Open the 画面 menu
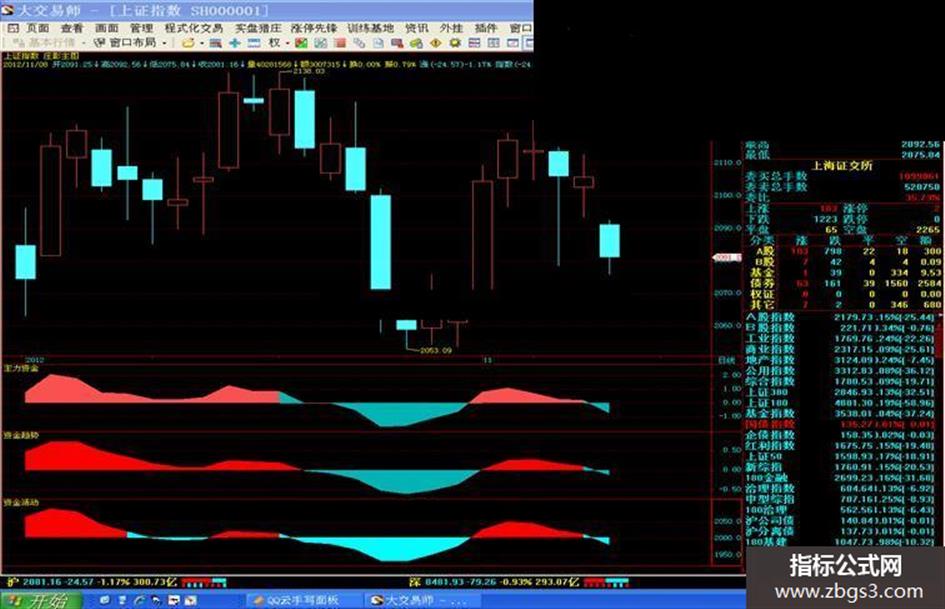The image size is (945, 609). (x=107, y=28)
